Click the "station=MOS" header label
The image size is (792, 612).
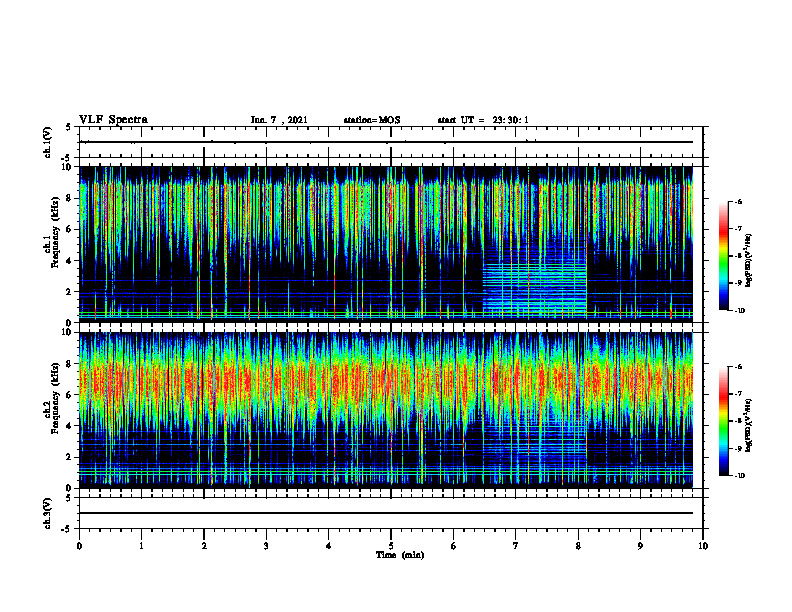tap(372, 120)
